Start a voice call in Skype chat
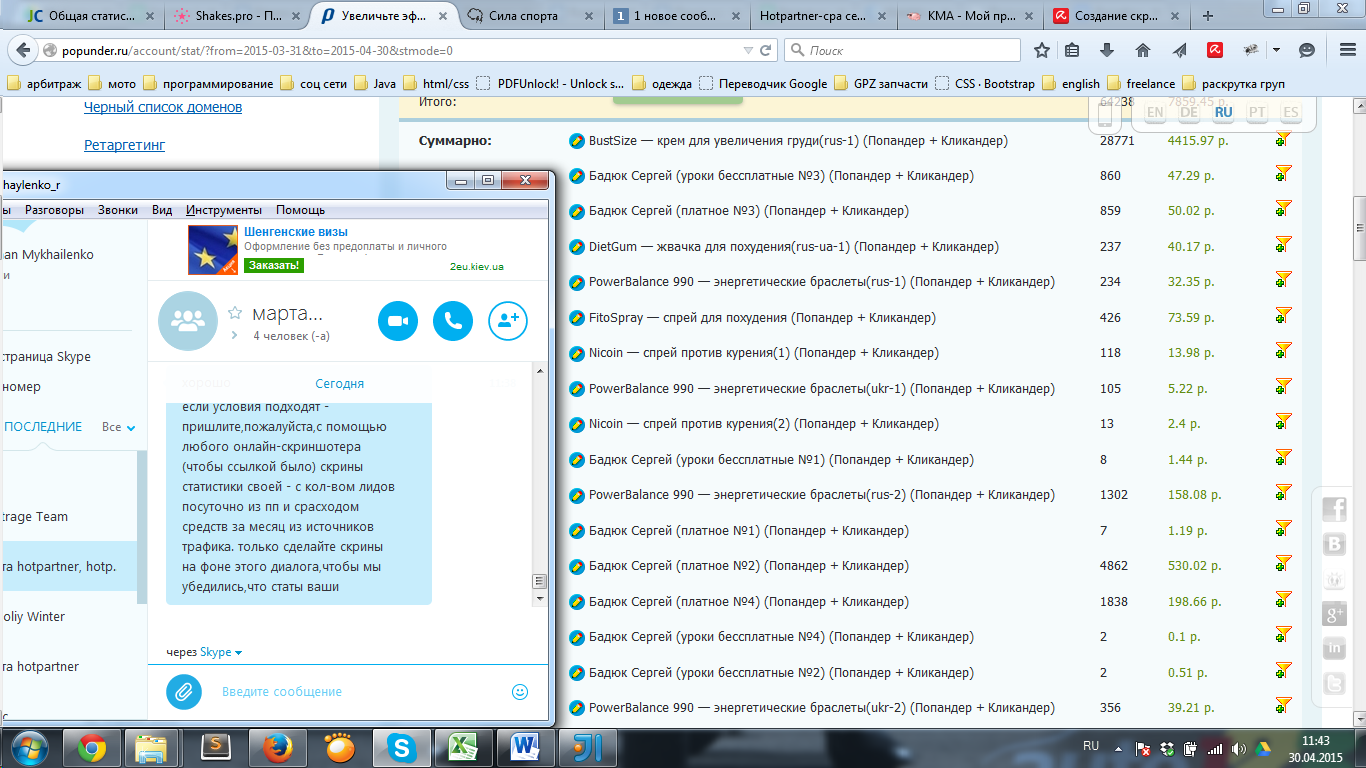The height and width of the screenshot is (768, 1366). tap(453, 321)
